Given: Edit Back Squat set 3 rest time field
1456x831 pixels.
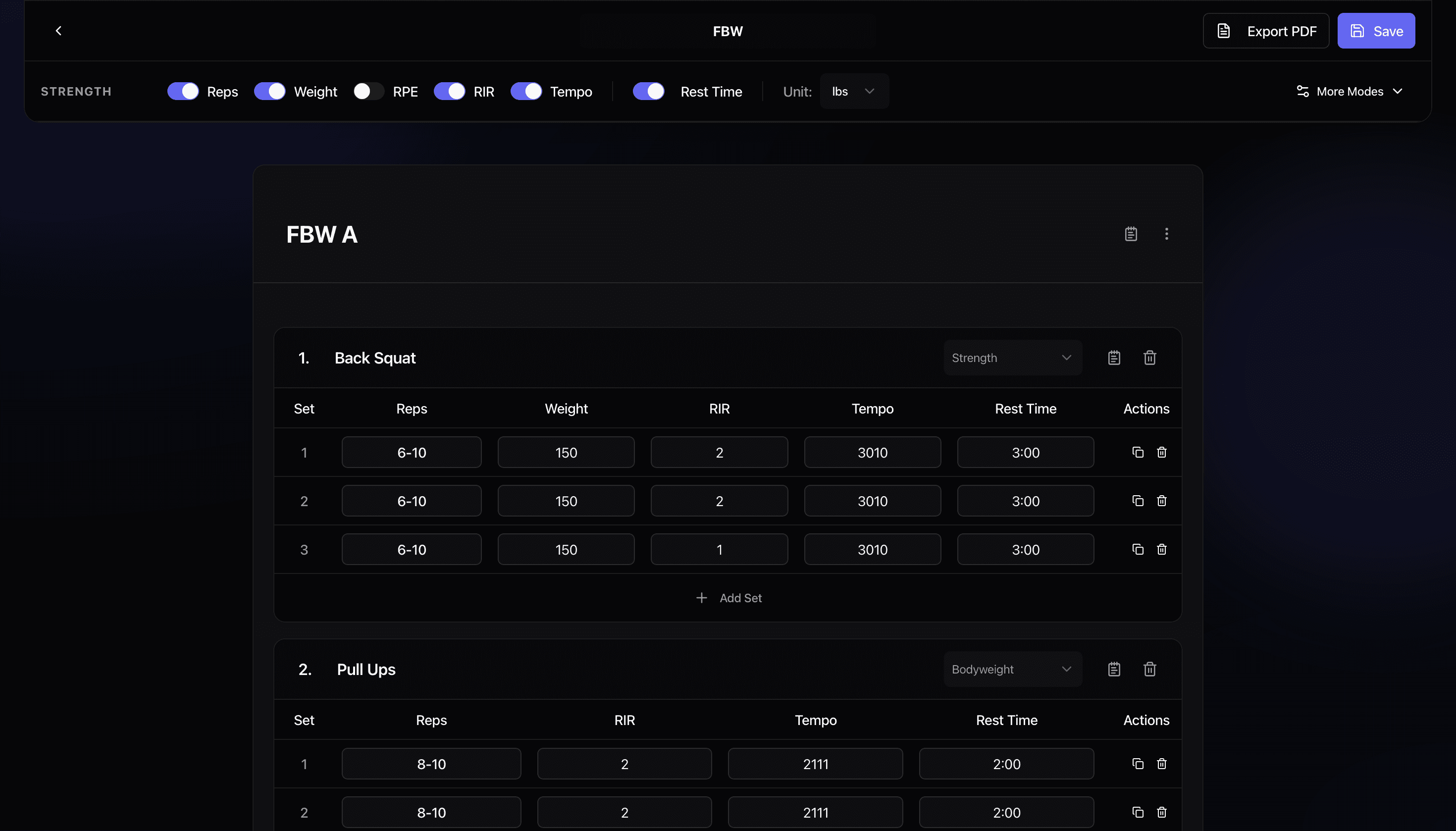Looking at the screenshot, I should click(x=1026, y=550).
